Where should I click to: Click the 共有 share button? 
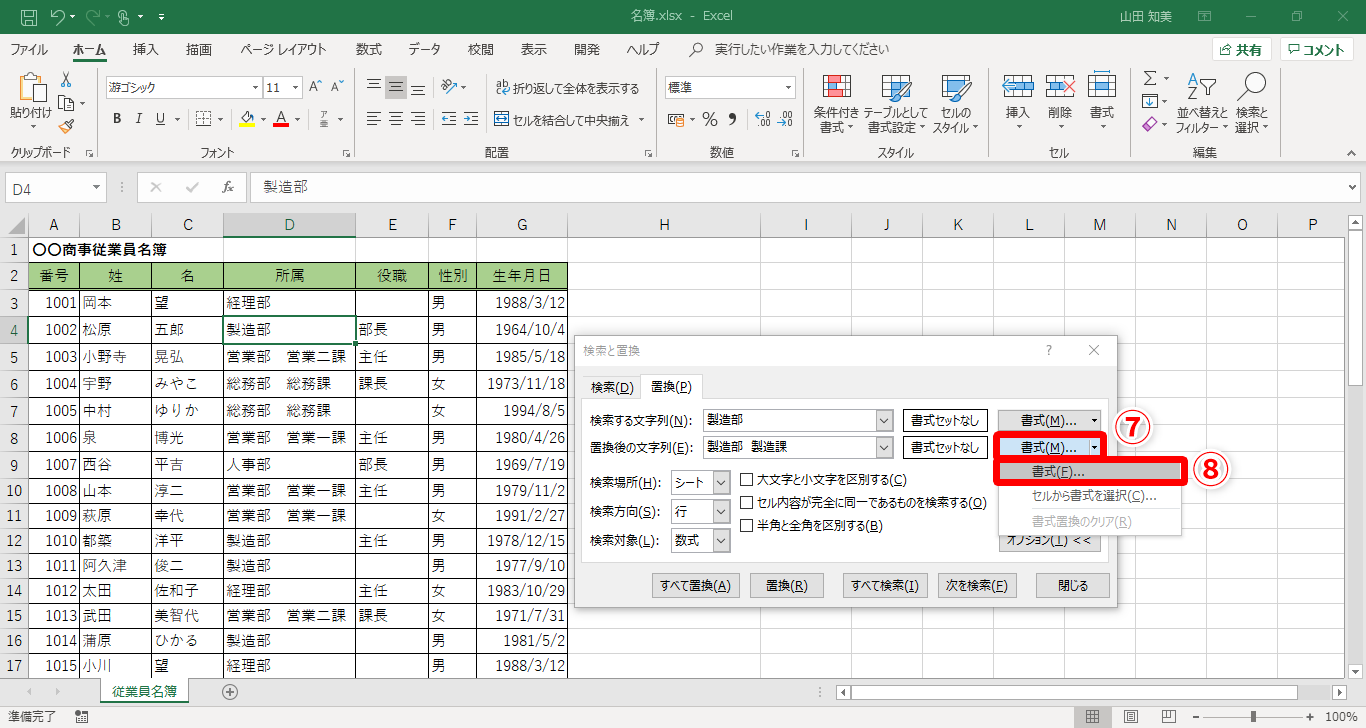pyautogui.click(x=1242, y=50)
